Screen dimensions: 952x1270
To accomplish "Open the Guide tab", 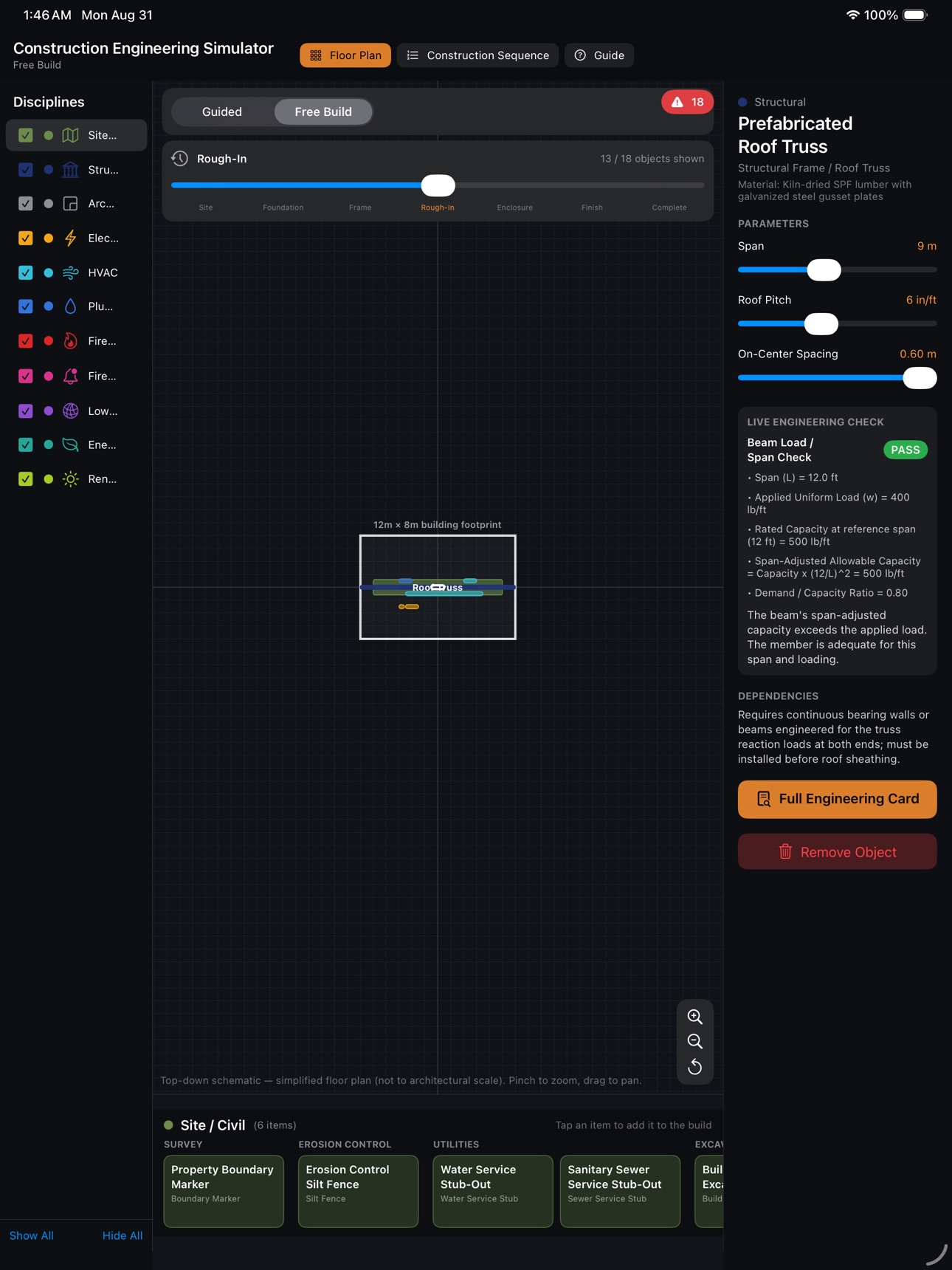I will 599,55.
